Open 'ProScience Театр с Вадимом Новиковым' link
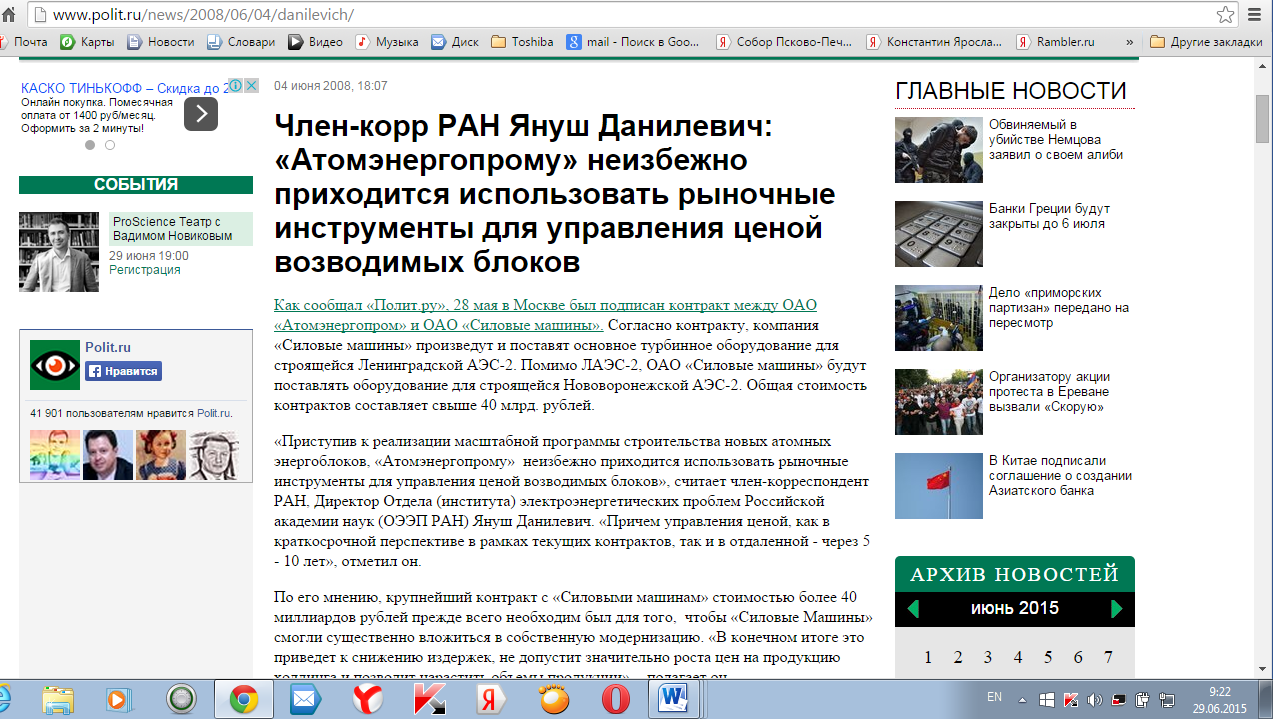This screenshot has height=719, width=1273. (172, 229)
